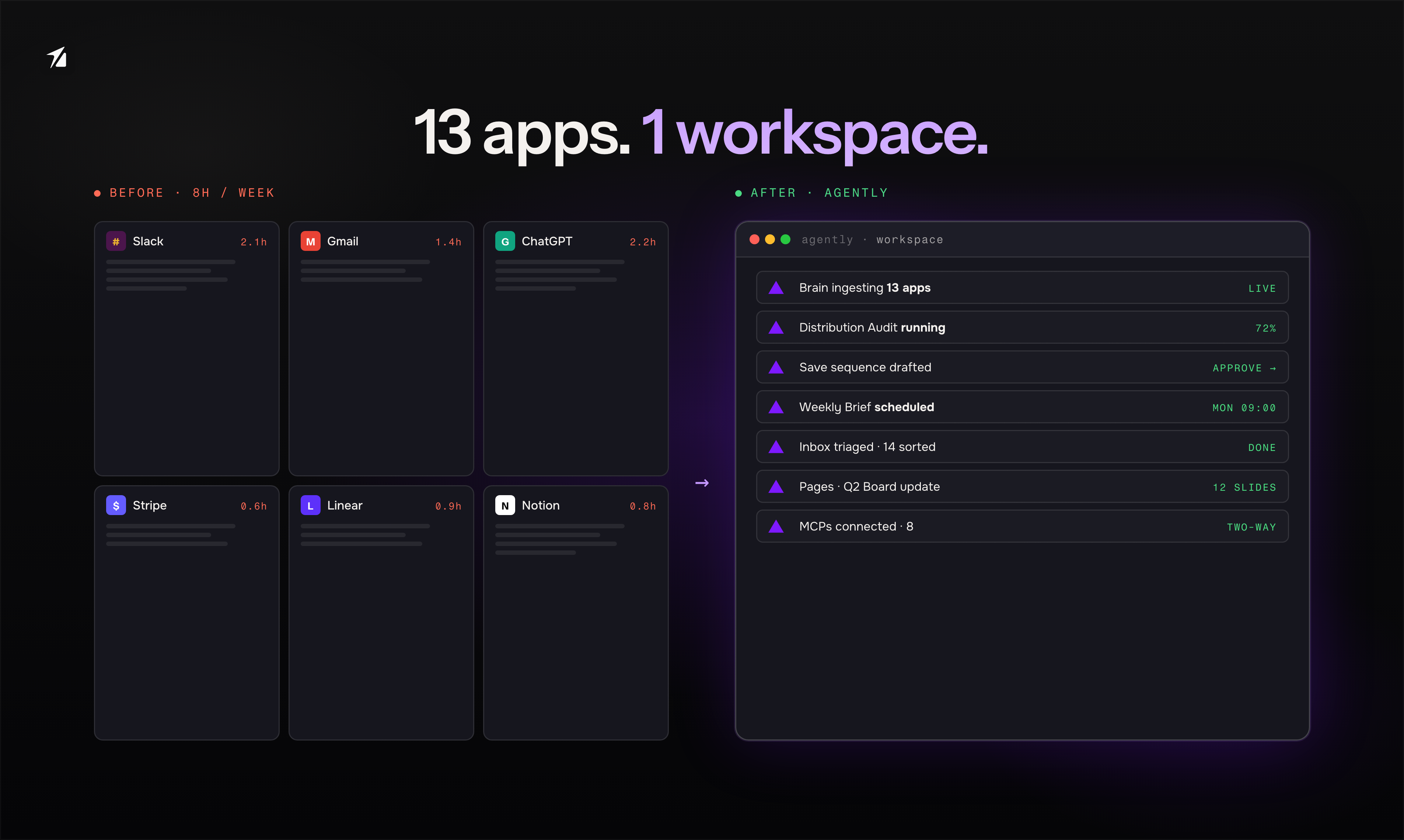The height and width of the screenshot is (840, 1404).
Task: Select the Stripe app name
Action: pos(150,505)
